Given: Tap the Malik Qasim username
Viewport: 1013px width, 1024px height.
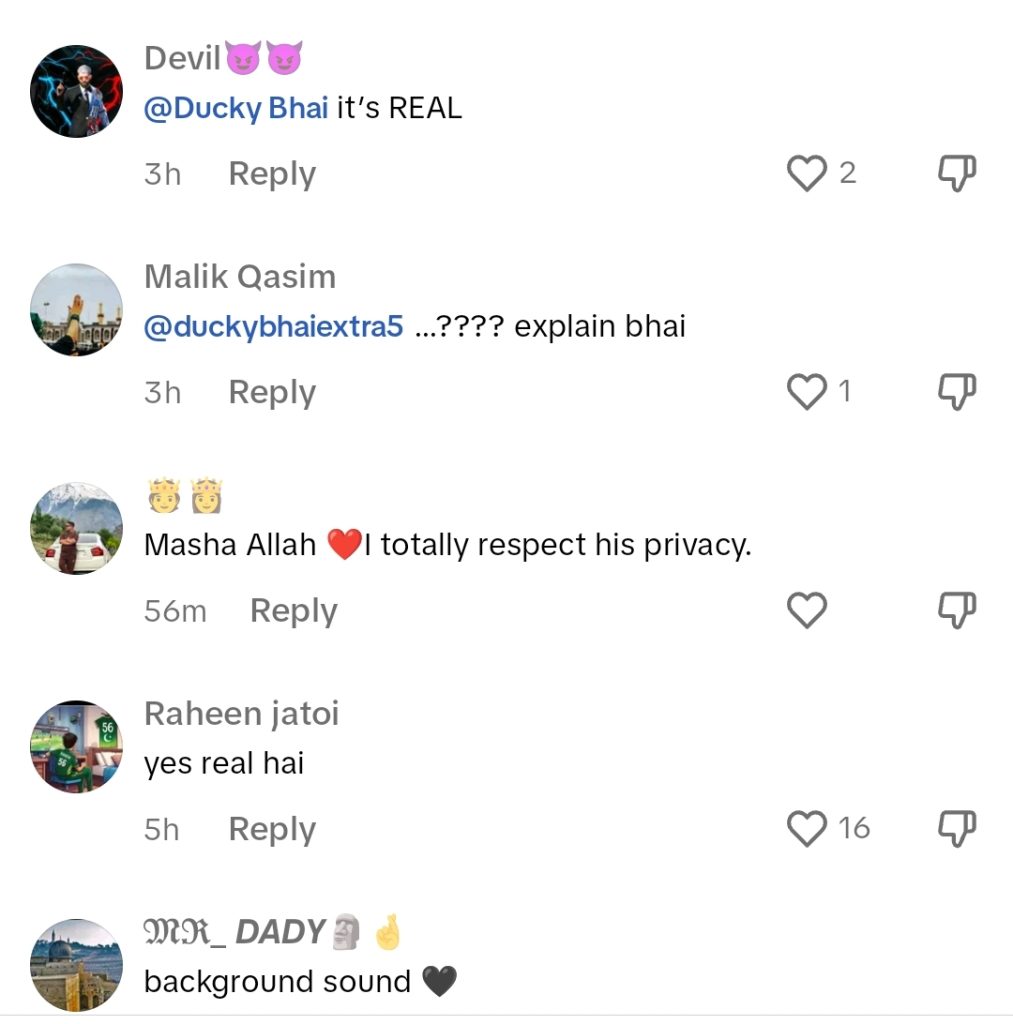Looking at the screenshot, I should (240, 277).
